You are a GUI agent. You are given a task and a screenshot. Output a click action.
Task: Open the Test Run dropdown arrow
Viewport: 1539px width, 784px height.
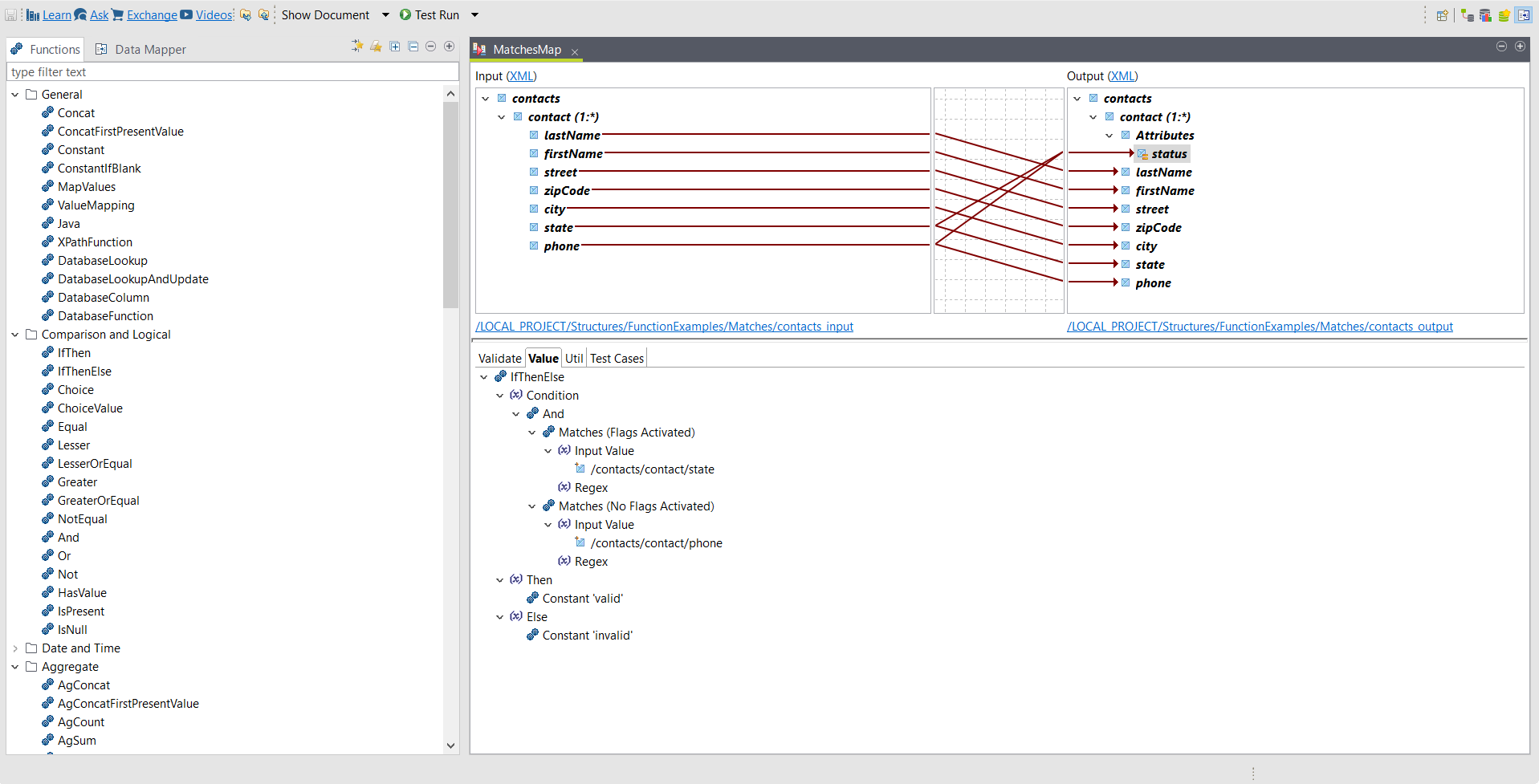474,15
